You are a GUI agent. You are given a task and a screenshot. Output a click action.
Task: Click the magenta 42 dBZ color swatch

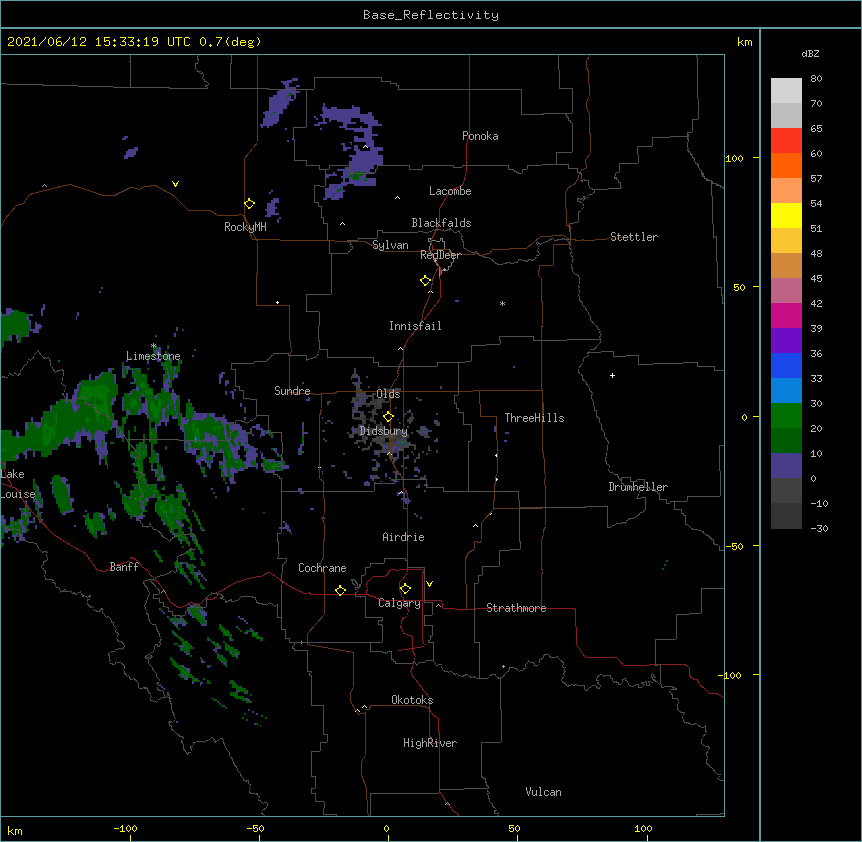click(786, 315)
